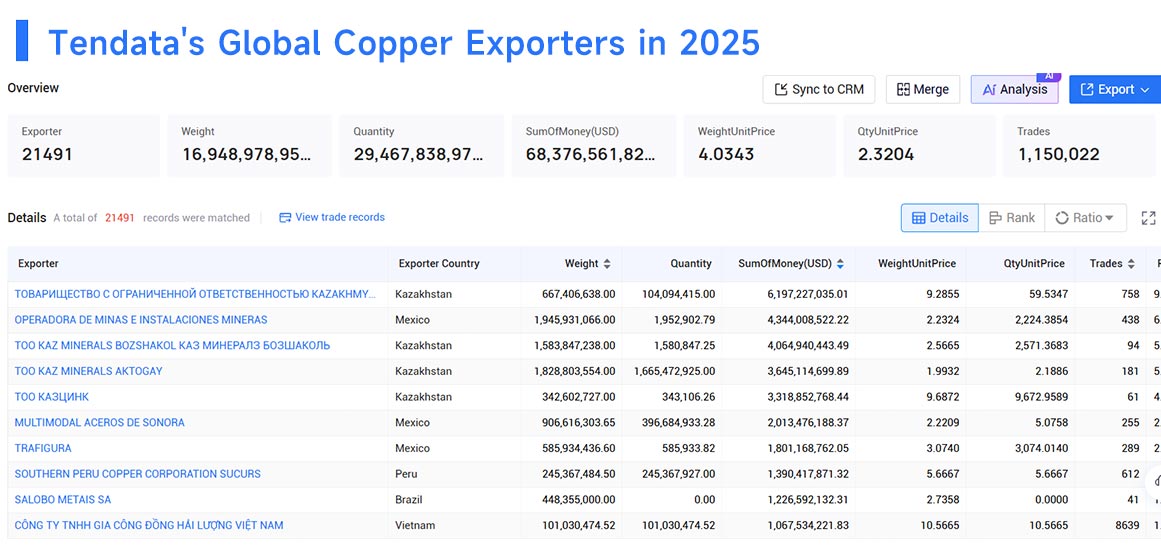Click quantity value 1,665,472,925.00
The height and width of the screenshot is (550, 1161).
675,371
